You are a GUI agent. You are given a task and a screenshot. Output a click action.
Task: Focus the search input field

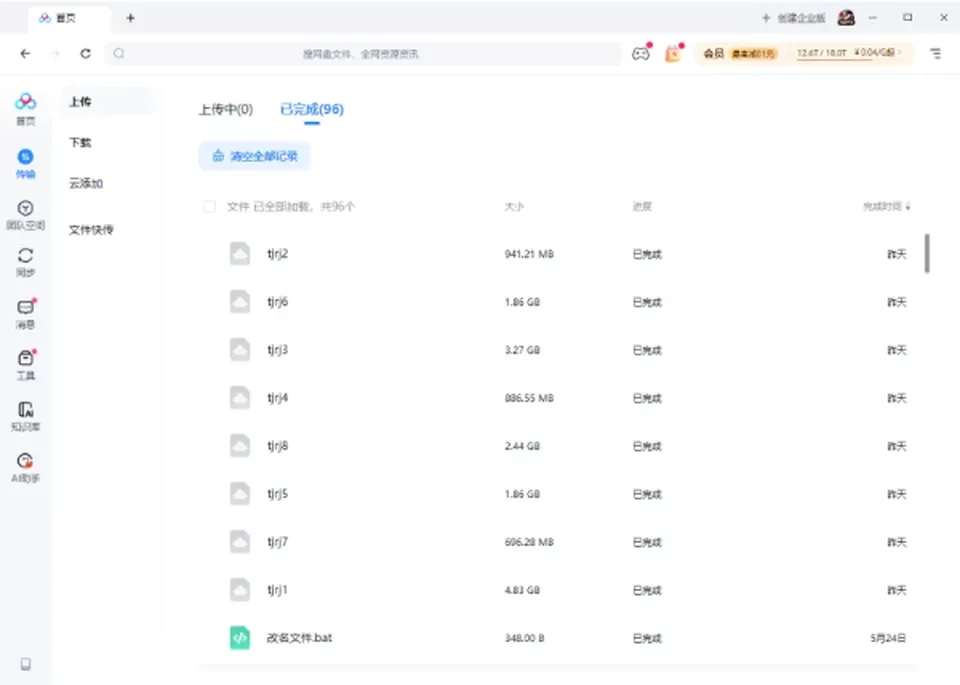(362, 54)
